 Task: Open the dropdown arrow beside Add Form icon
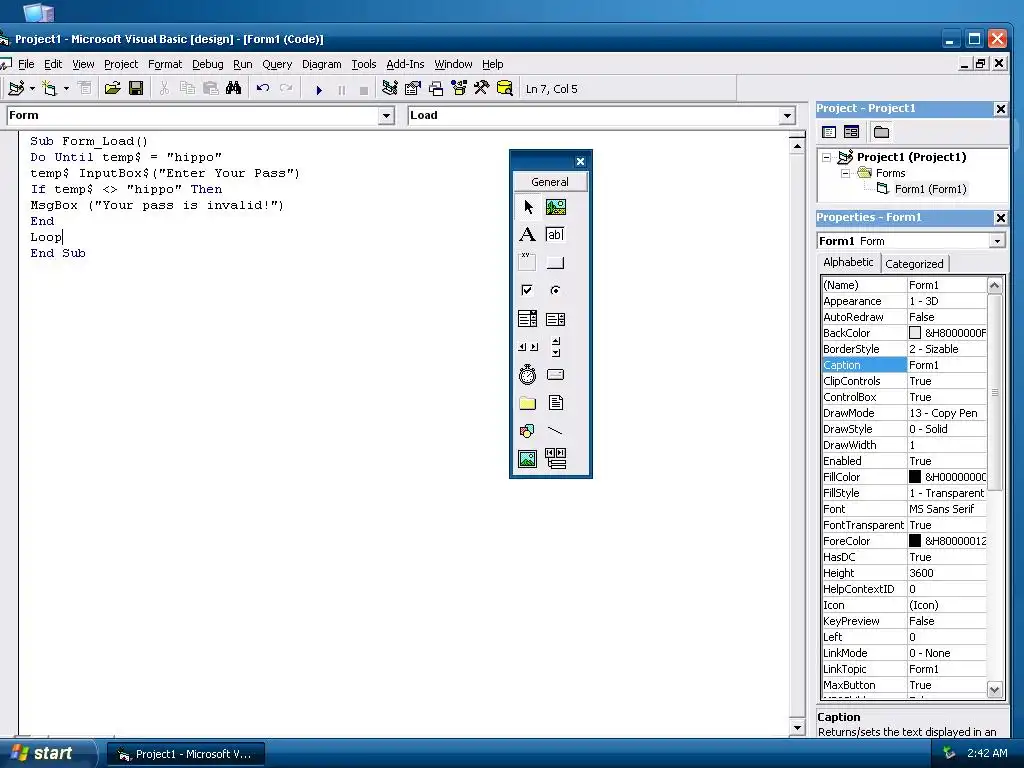coord(66,88)
